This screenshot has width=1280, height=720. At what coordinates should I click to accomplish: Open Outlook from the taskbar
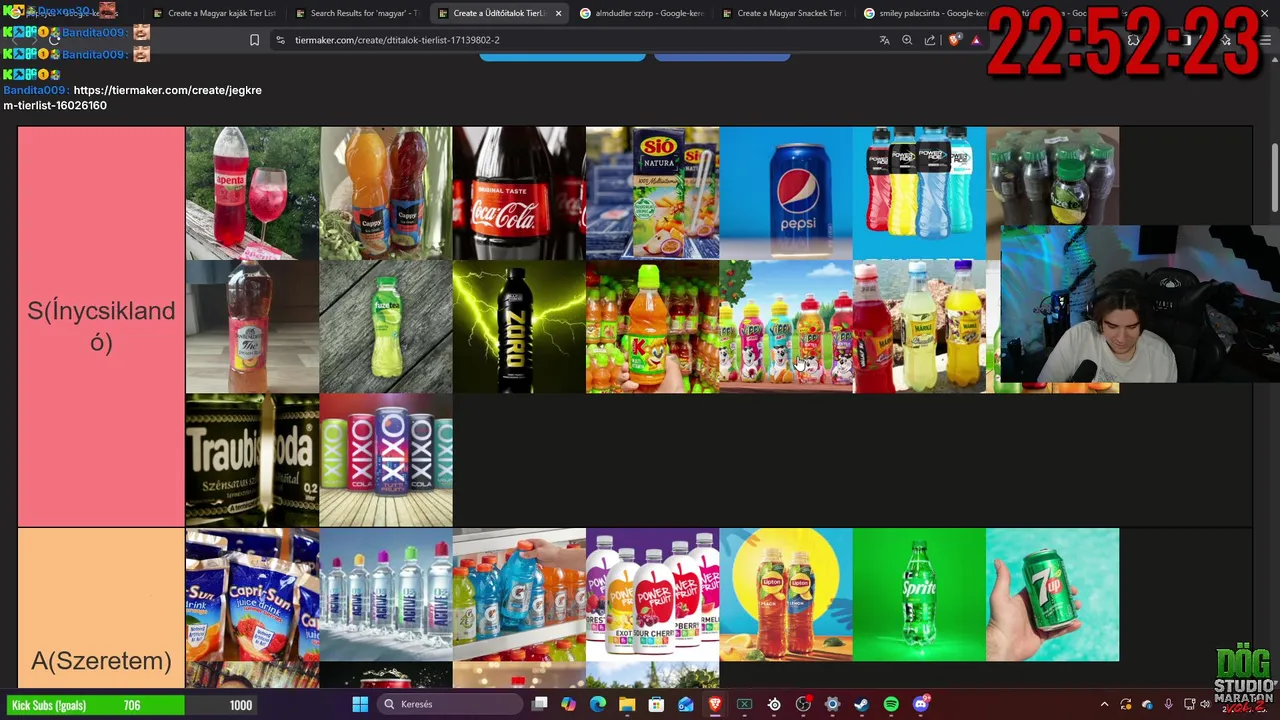click(x=686, y=704)
